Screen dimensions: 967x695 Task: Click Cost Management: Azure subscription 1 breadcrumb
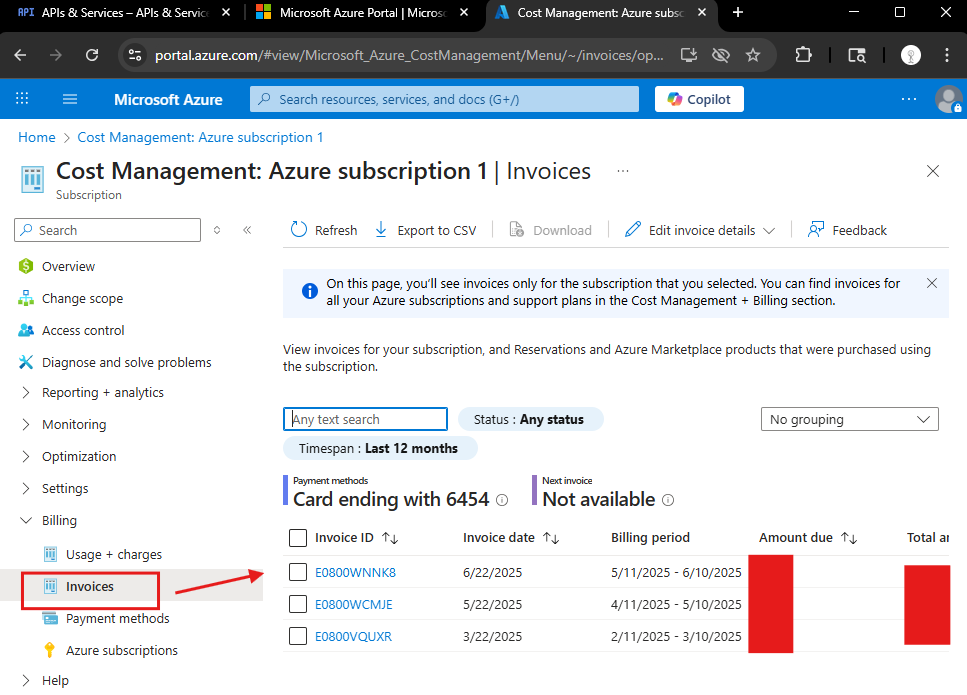pos(200,137)
